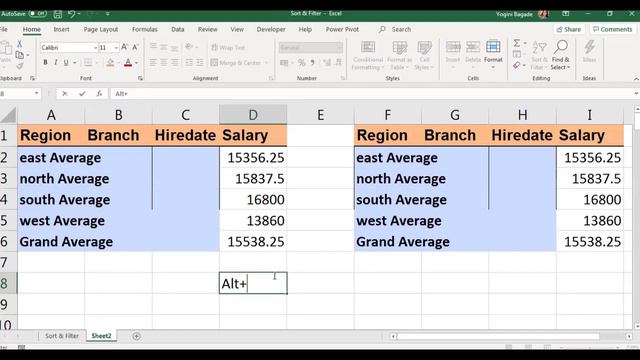Click the Fill icon in Editing group

[517, 54]
